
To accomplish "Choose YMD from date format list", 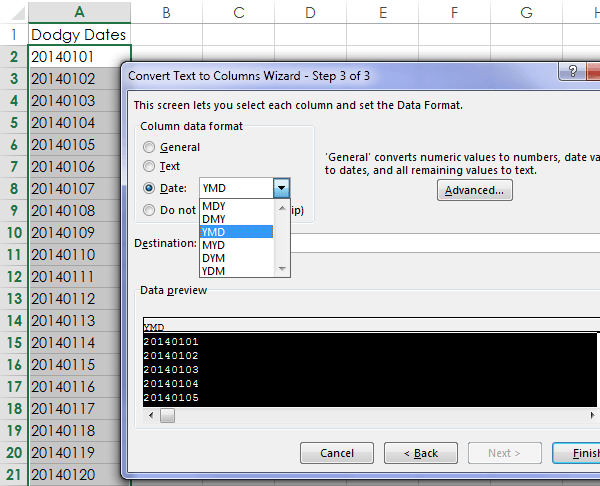I will 236,232.
